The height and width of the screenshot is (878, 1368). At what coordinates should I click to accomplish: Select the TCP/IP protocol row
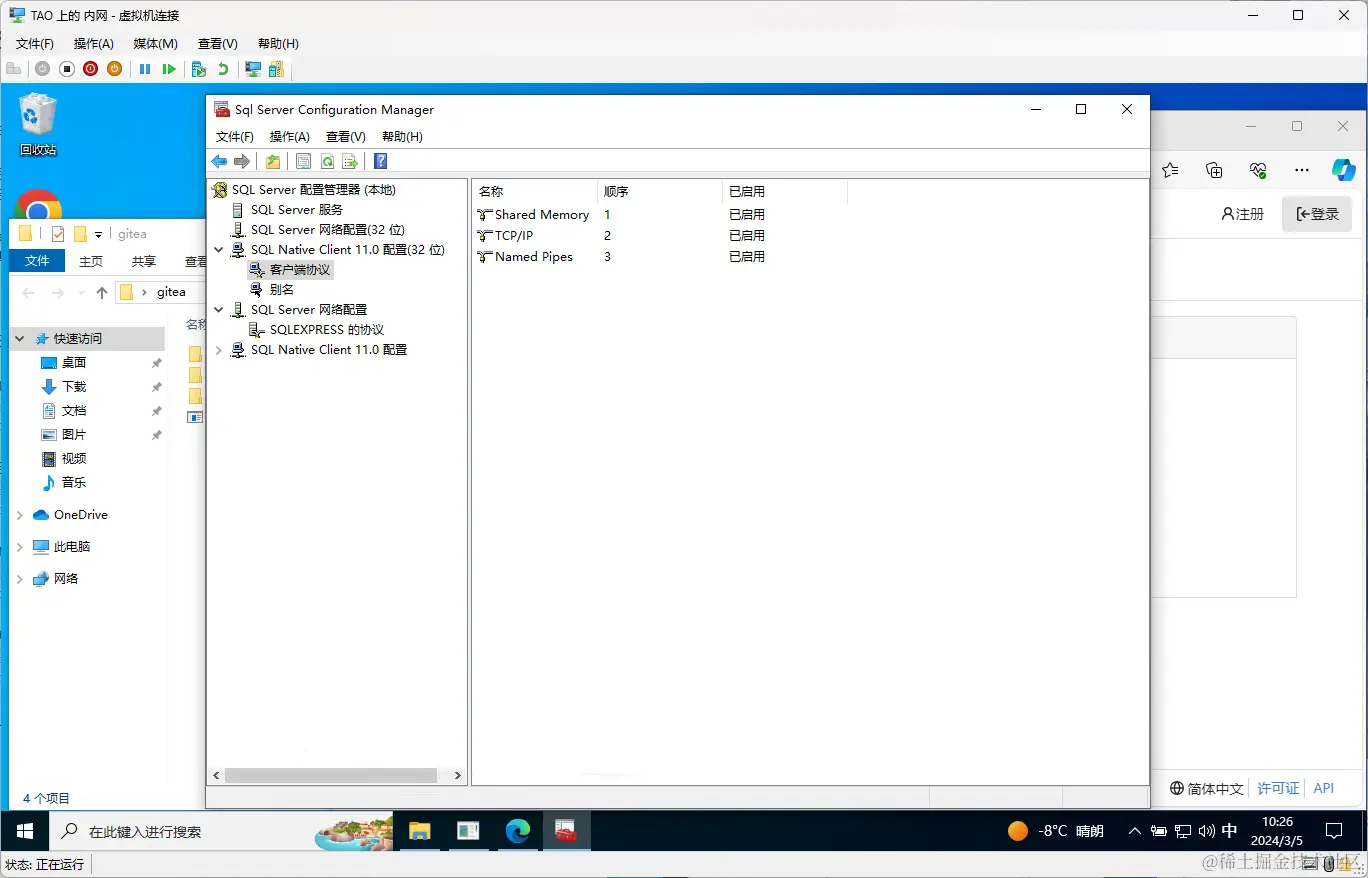[514, 236]
